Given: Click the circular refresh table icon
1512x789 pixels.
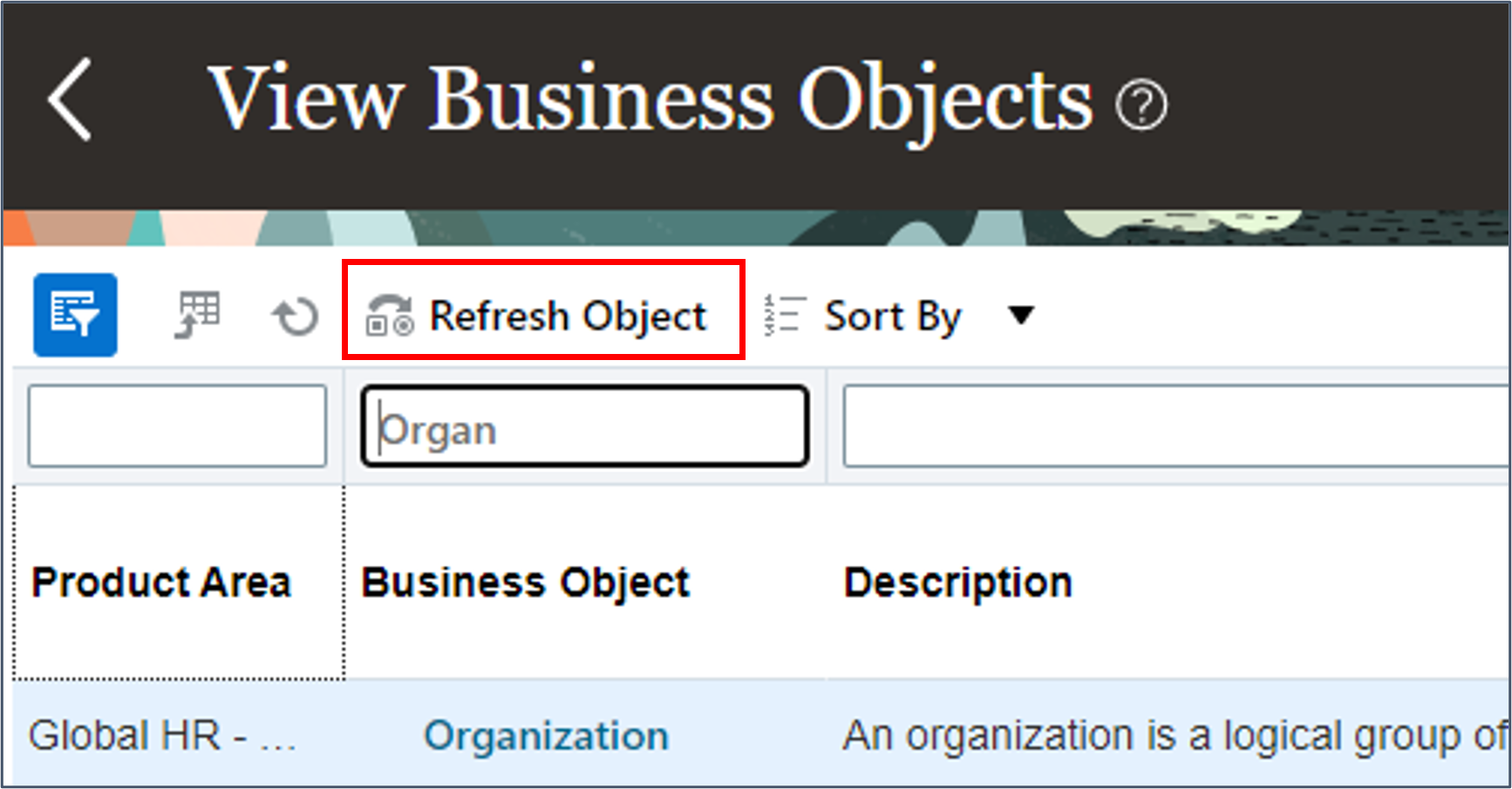Looking at the screenshot, I should 295,316.
